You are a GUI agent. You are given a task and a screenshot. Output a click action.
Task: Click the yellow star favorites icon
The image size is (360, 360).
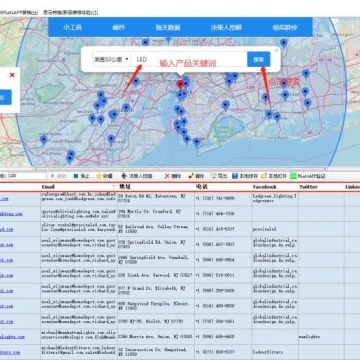(x=99, y=176)
